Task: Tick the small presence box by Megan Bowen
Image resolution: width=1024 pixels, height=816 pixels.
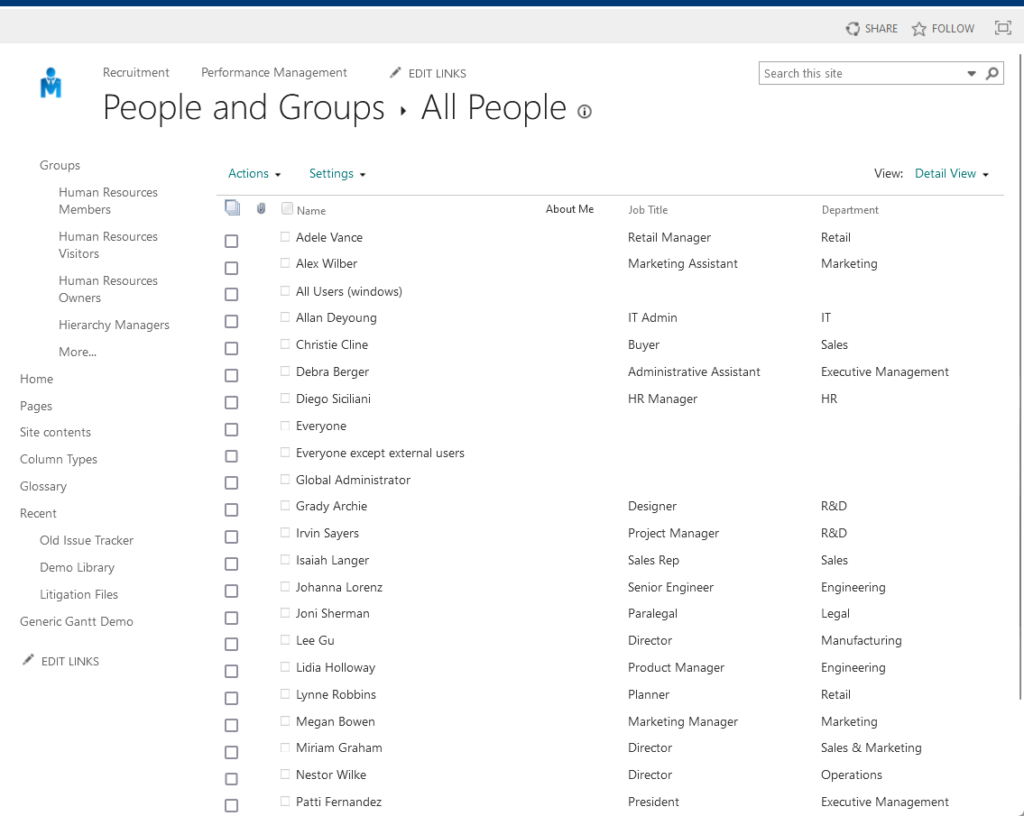Action: coord(285,721)
